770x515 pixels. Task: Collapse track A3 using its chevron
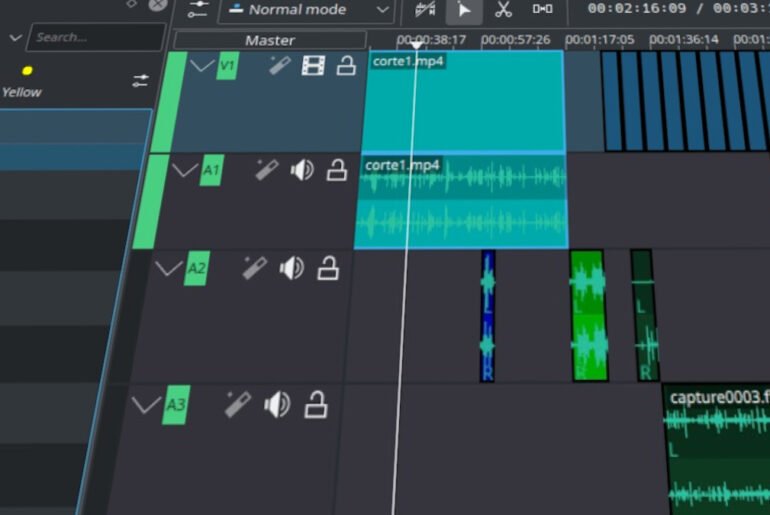click(x=146, y=405)
